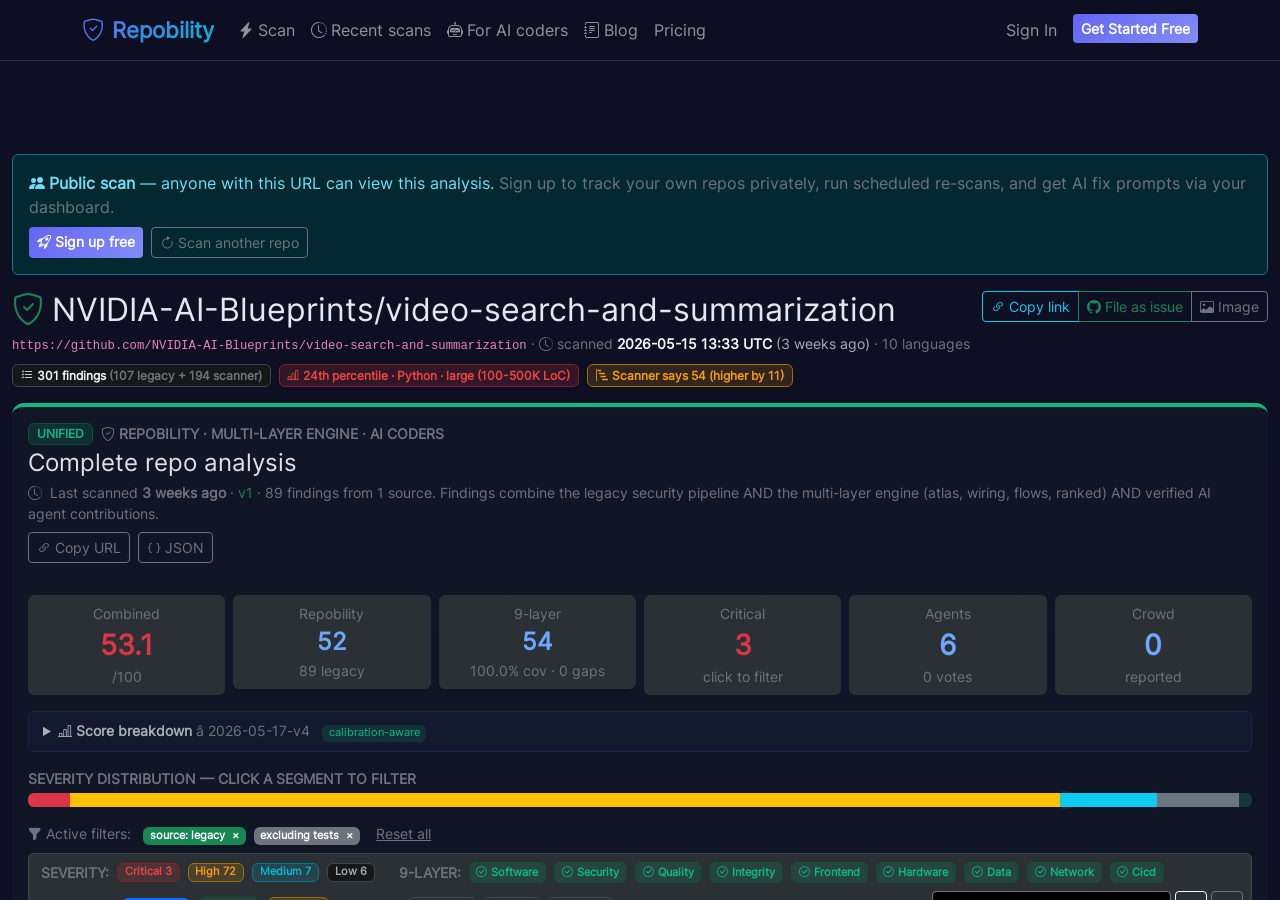
Task: Filter by yellow high severity bar segment
Action: [565, 800]
